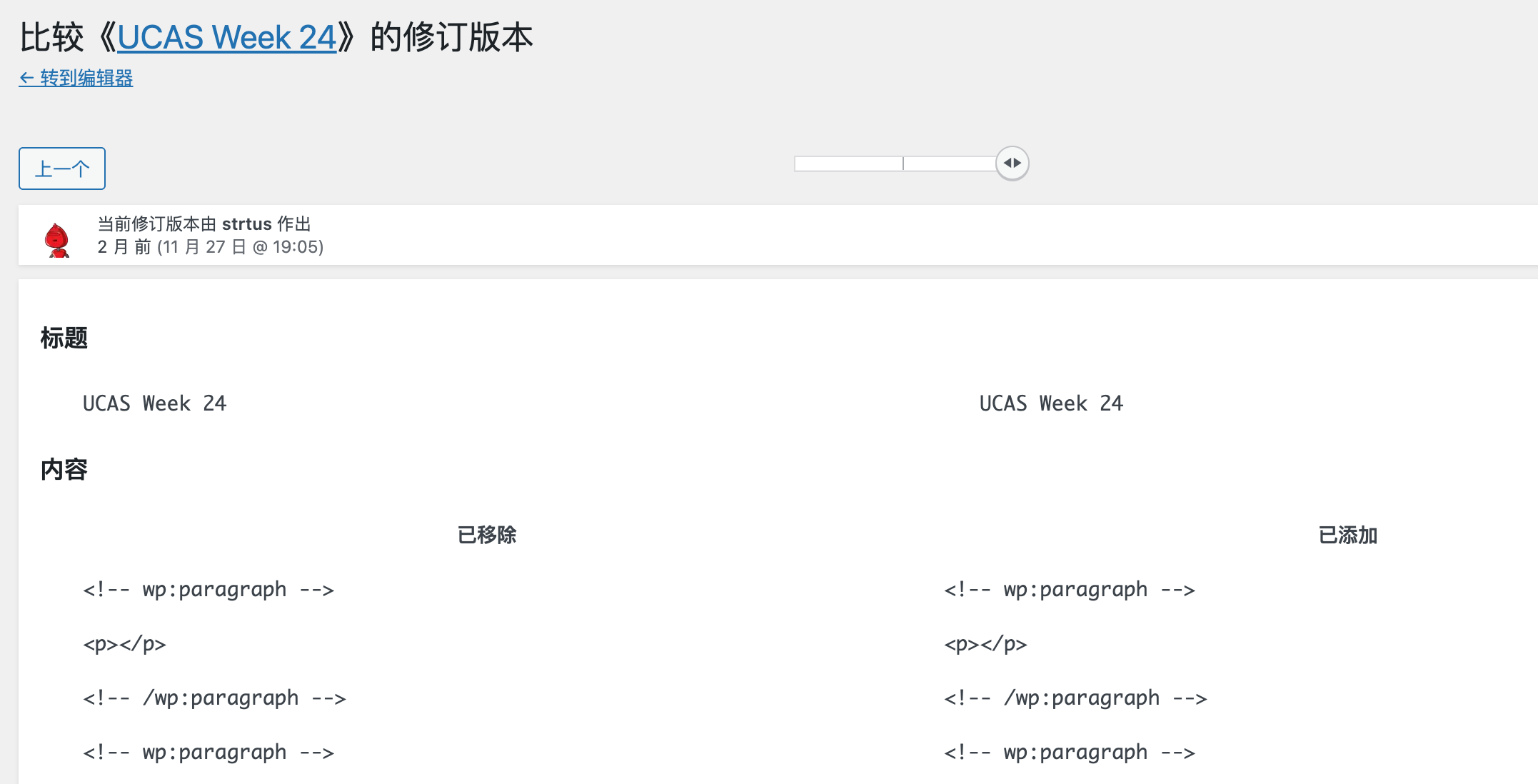Click the strtus author avatar image
1538x784 pixels.
pos(57,239)
